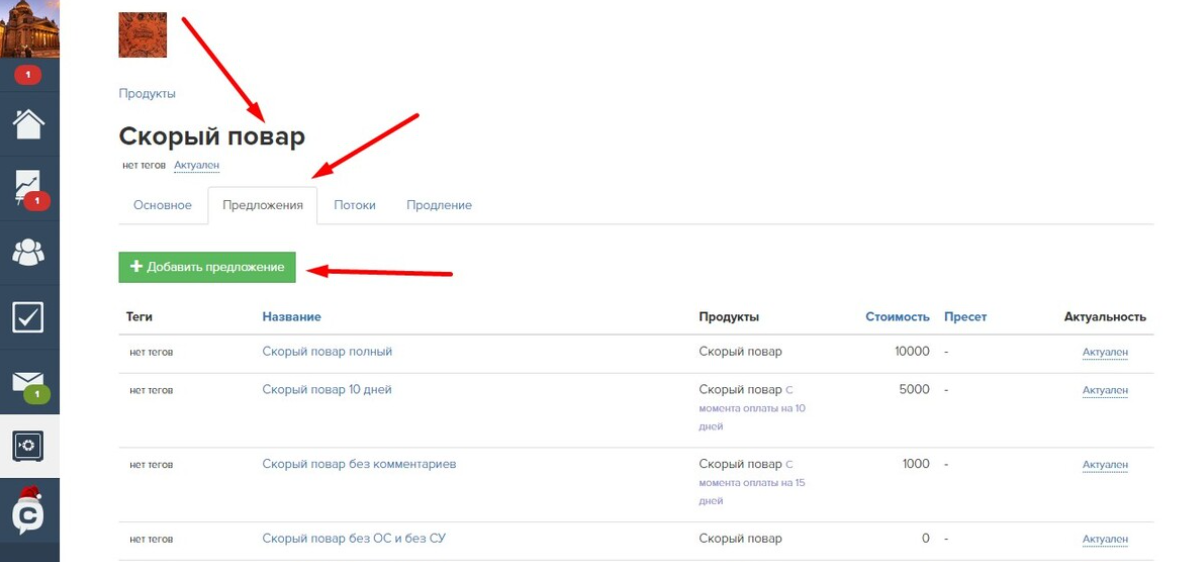Image resolution: width=1198 pixels, height=562 pixels.
Task: Toggle Актуален for 'Скорый повар полный' row
Action: (1105, 353)
